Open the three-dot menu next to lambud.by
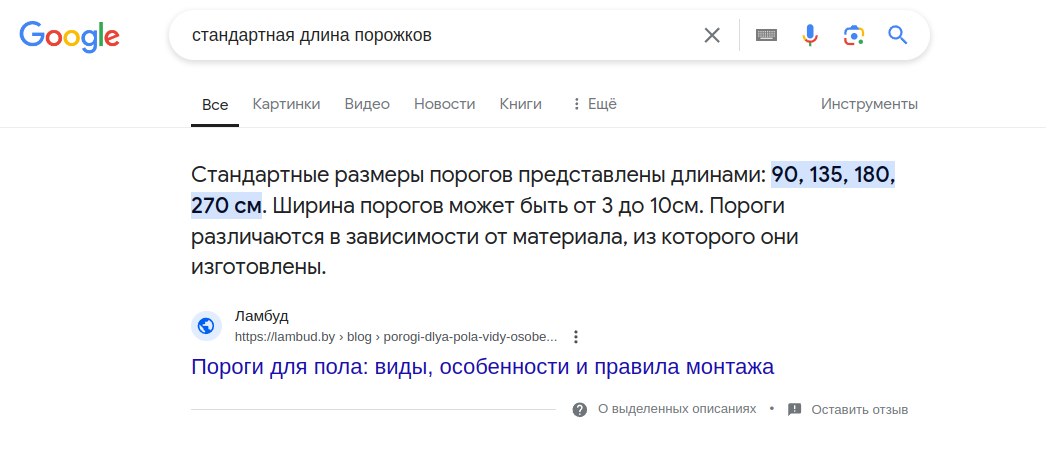 [576, 336]
